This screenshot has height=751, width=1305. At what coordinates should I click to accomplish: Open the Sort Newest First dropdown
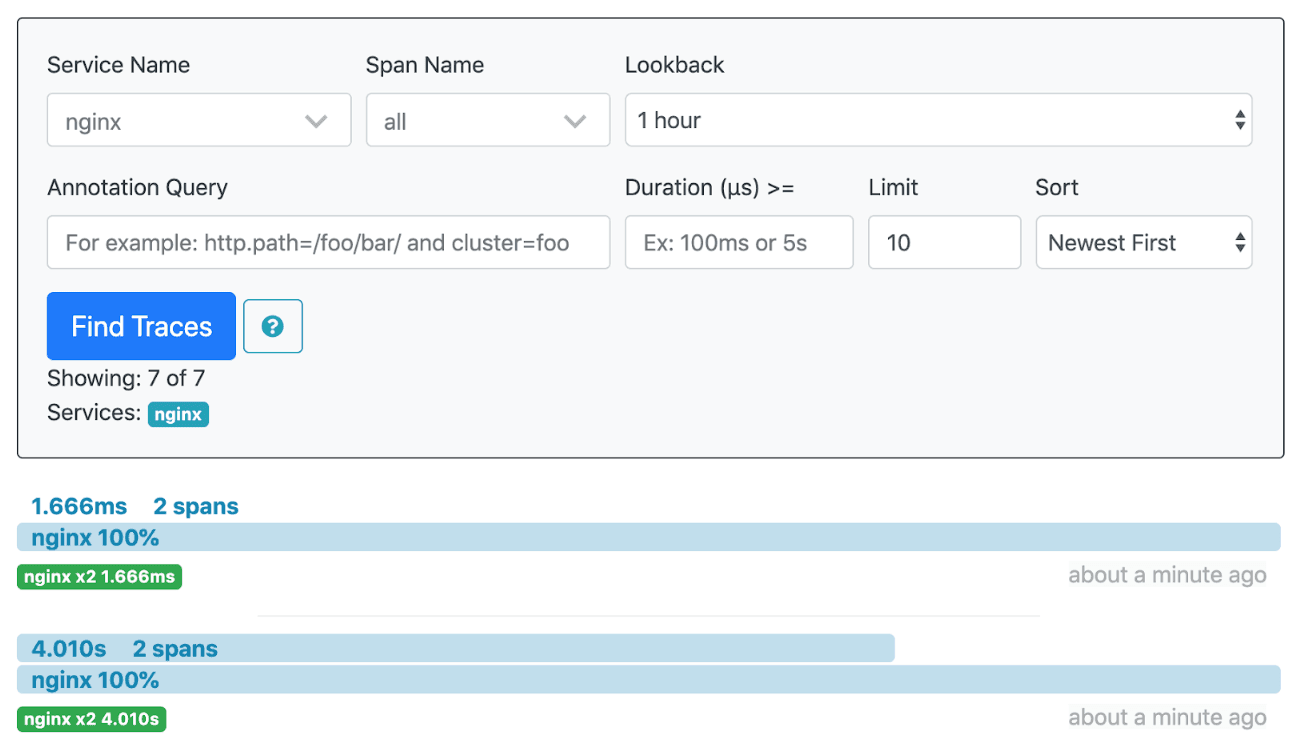(x=1142, y=243)
